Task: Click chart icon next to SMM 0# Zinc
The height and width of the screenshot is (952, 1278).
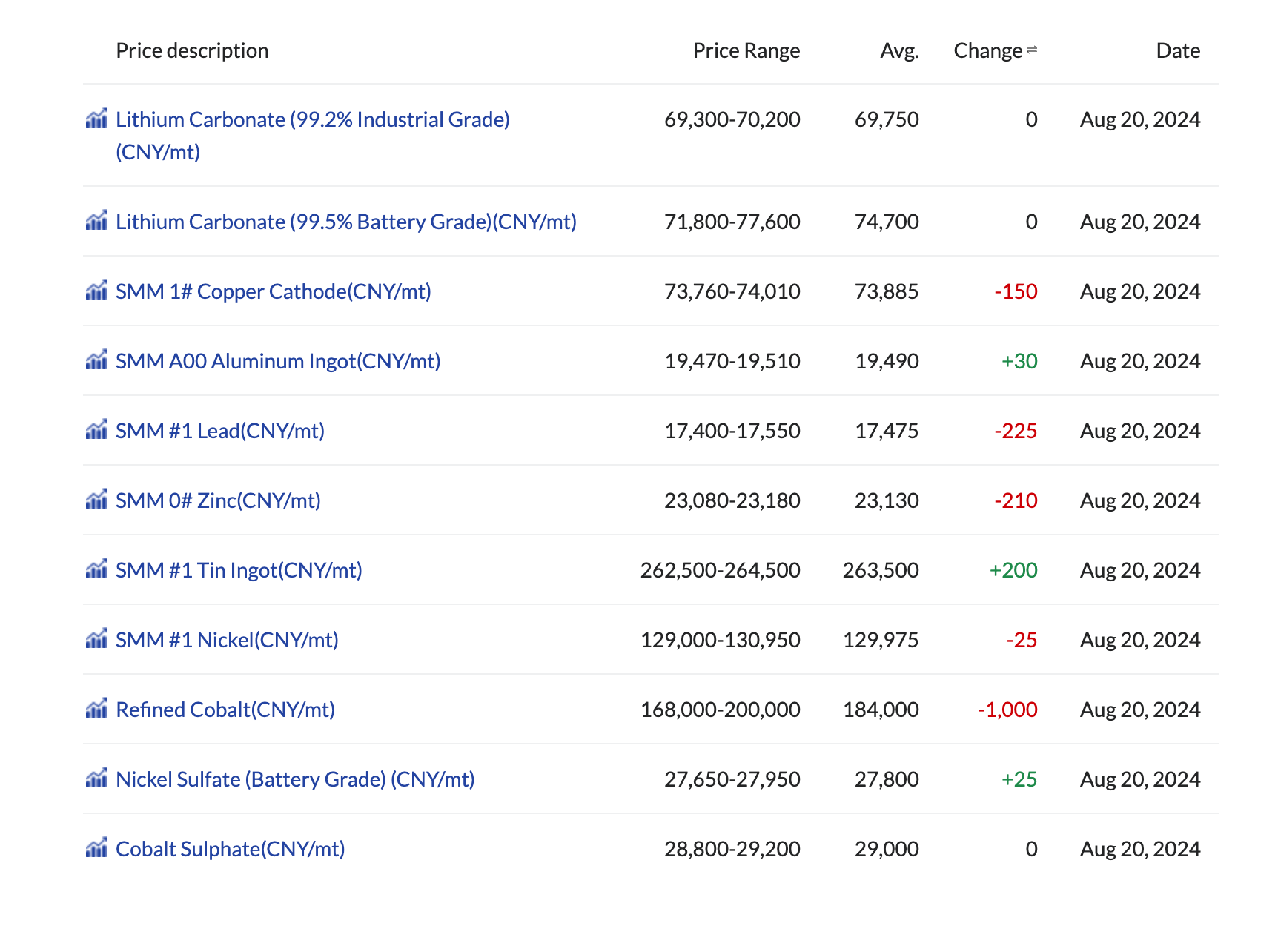Action: 96,499
